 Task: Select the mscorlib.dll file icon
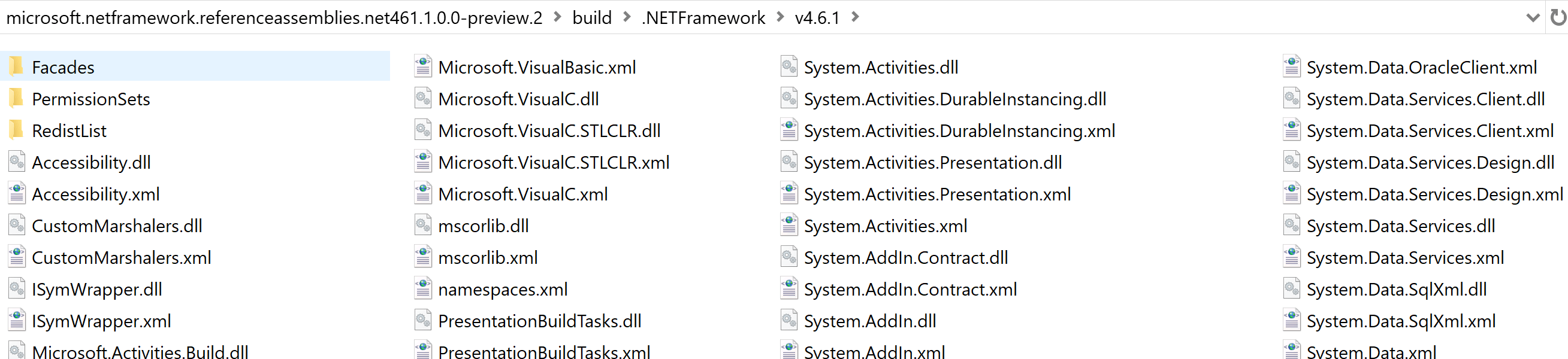coord(423,225)
